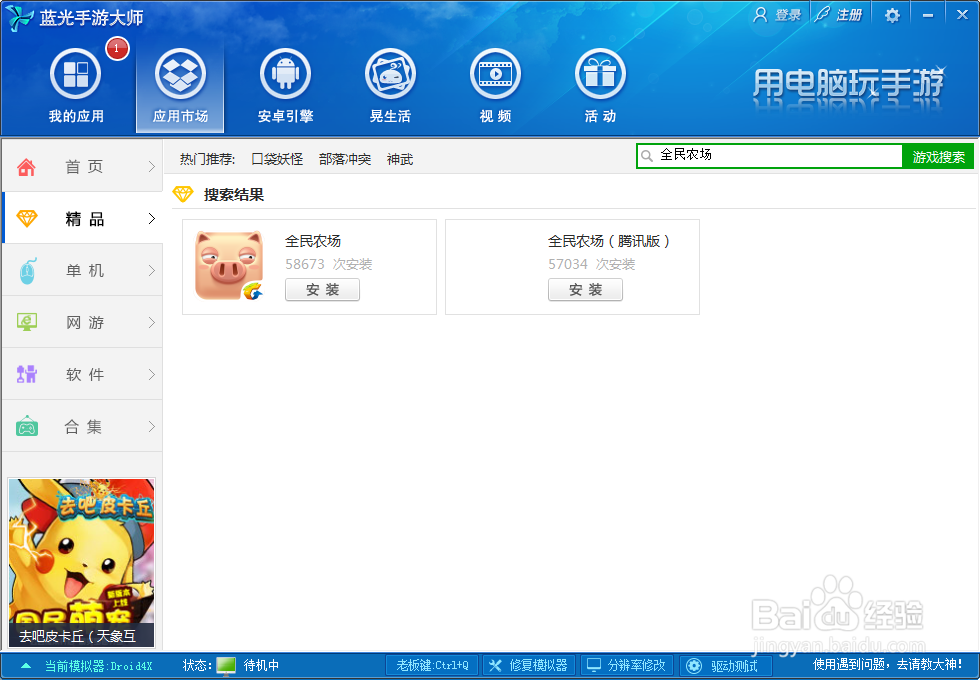
Task: Select 单机 category
Action: pos(82,270)
